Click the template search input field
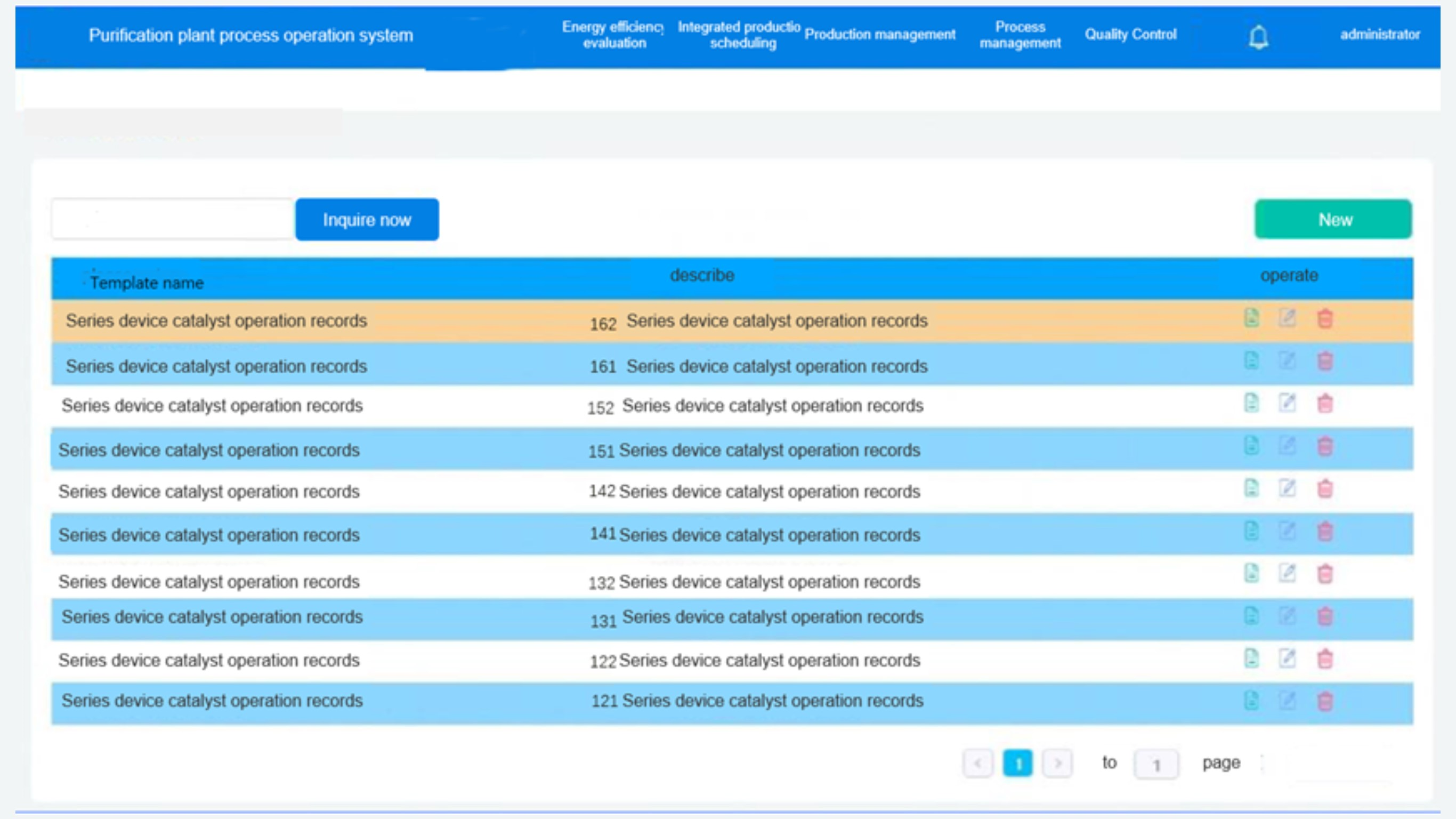The image size is (1456, 819). (172, 220)
